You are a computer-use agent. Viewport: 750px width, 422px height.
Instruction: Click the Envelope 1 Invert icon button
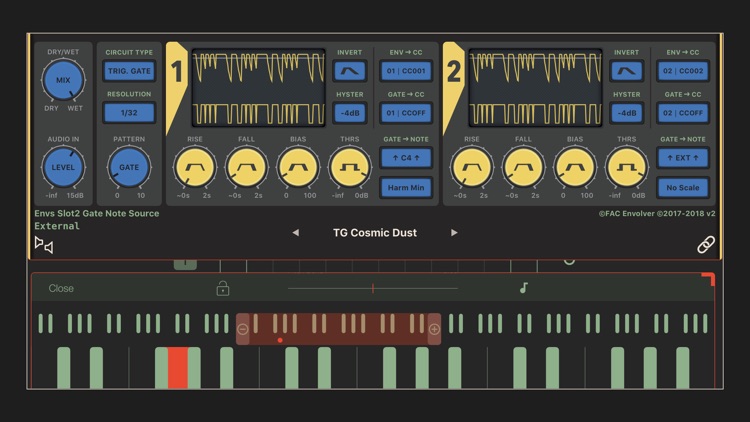350,71
